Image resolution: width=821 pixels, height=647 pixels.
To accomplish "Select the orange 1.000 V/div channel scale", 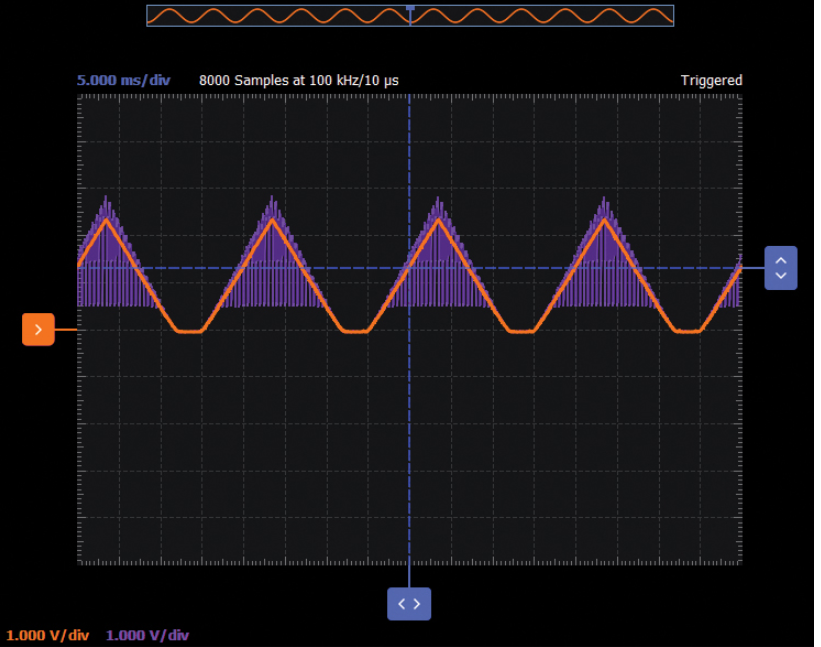I will [x=48, y=635].
